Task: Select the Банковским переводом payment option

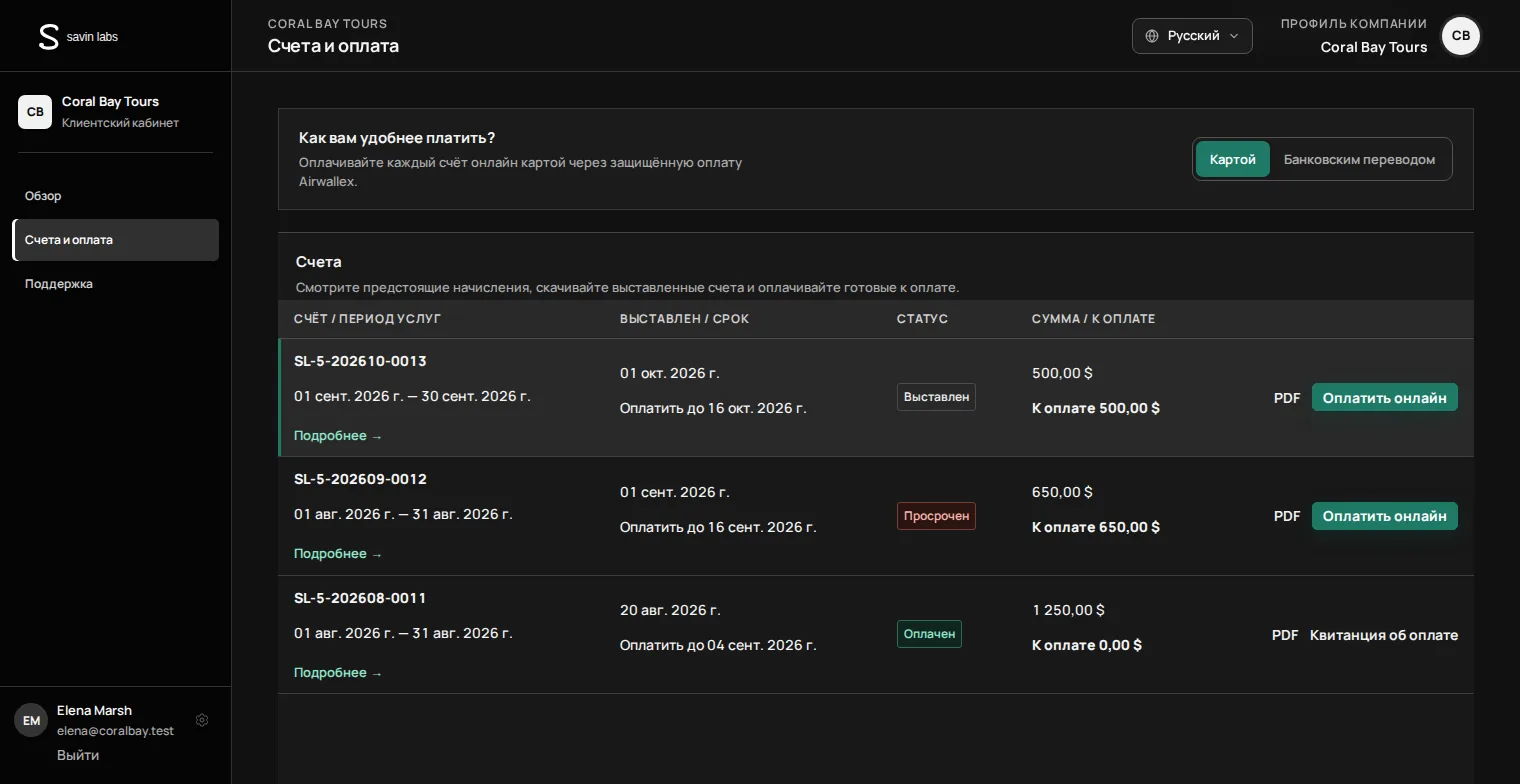Action: [1359, 160]
